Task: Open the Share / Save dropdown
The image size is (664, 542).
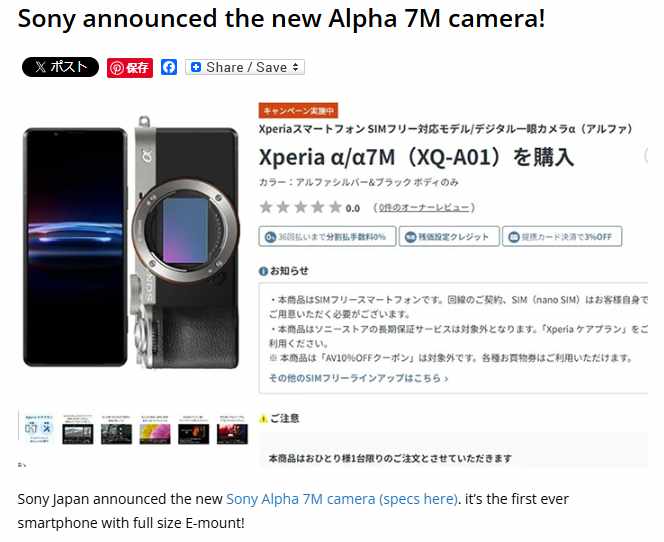Action: [245, 67]
